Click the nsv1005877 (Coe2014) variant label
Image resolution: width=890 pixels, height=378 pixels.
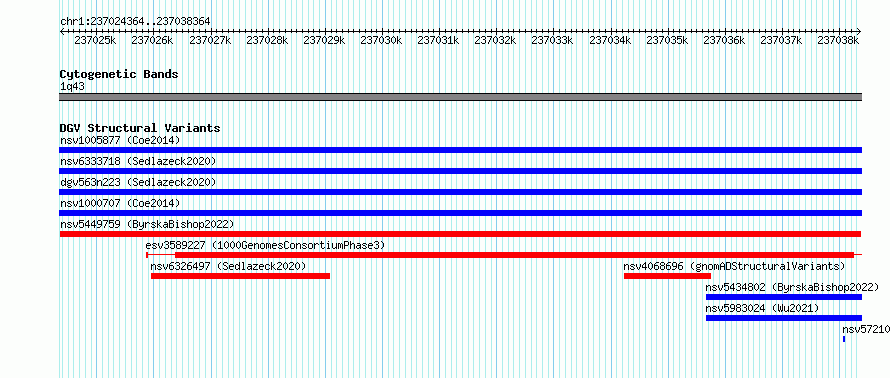click(x=120, y=140)
